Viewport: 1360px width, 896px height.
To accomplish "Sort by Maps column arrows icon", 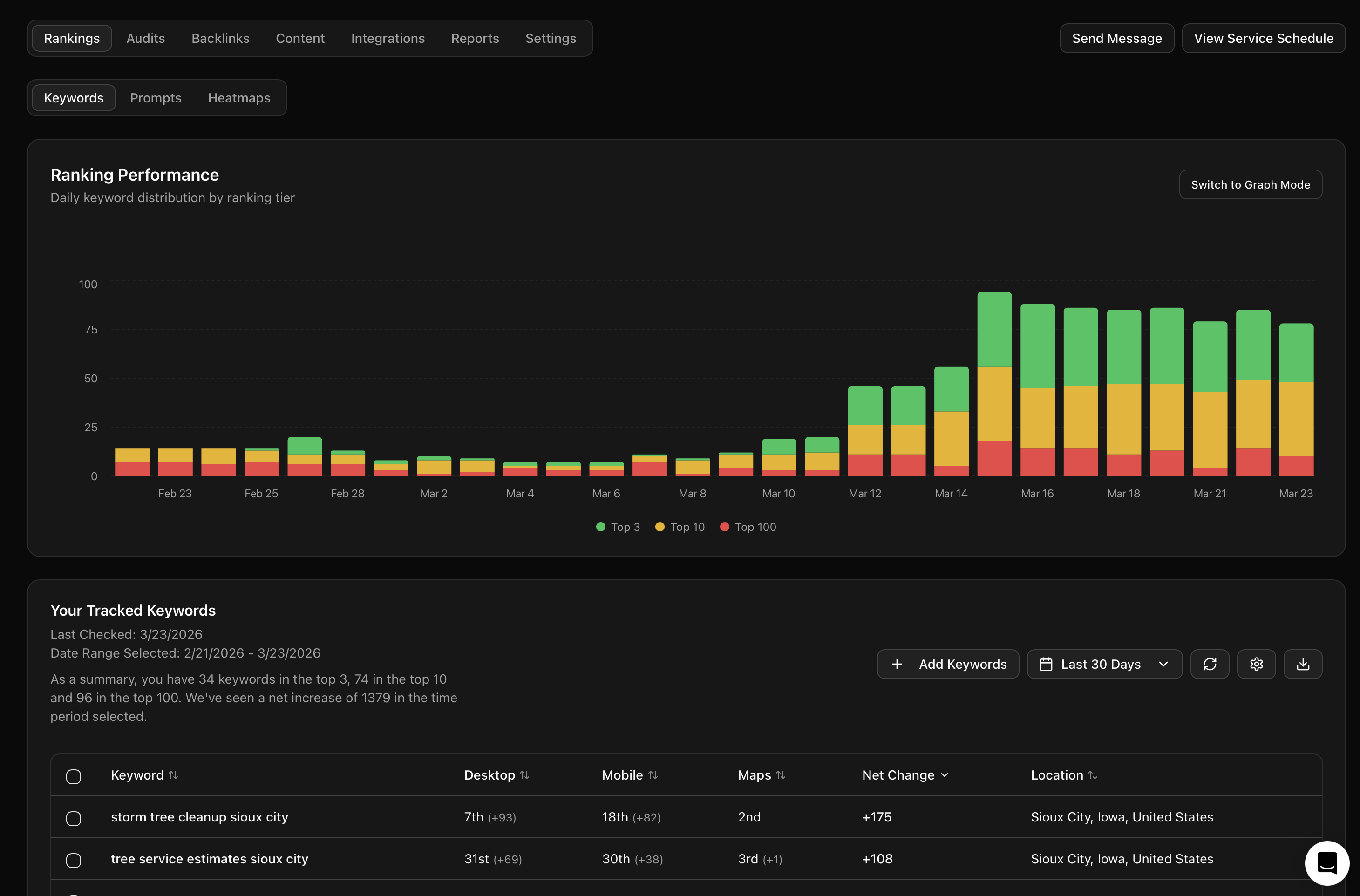I will coord(781,775).
